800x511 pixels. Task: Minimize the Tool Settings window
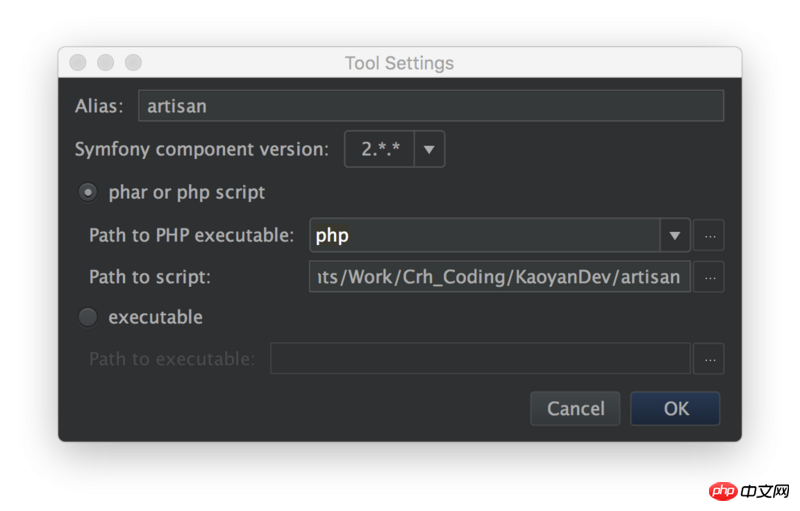point(105,63)
